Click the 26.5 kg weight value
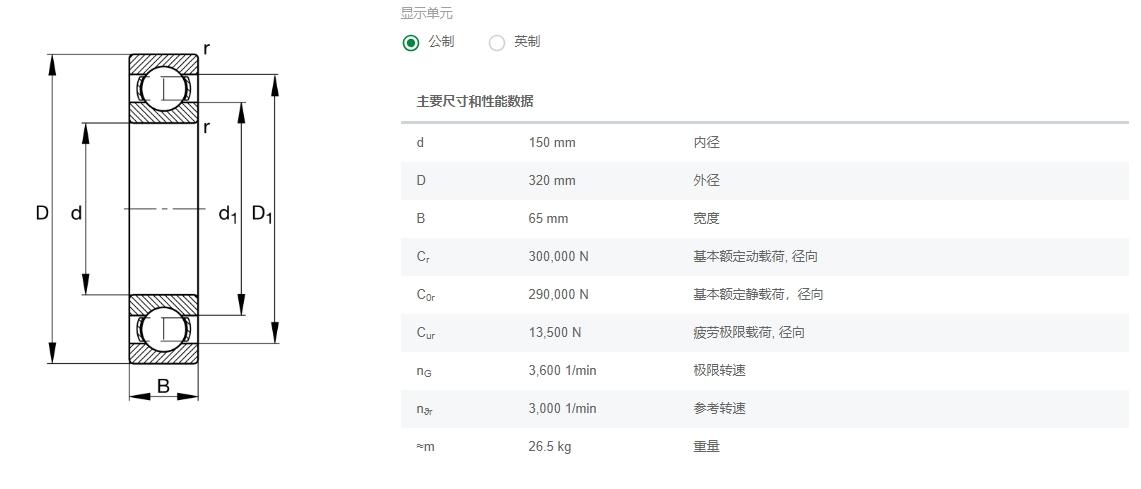The width and height of the screenshot is (1141, 489). coord(549,446)
